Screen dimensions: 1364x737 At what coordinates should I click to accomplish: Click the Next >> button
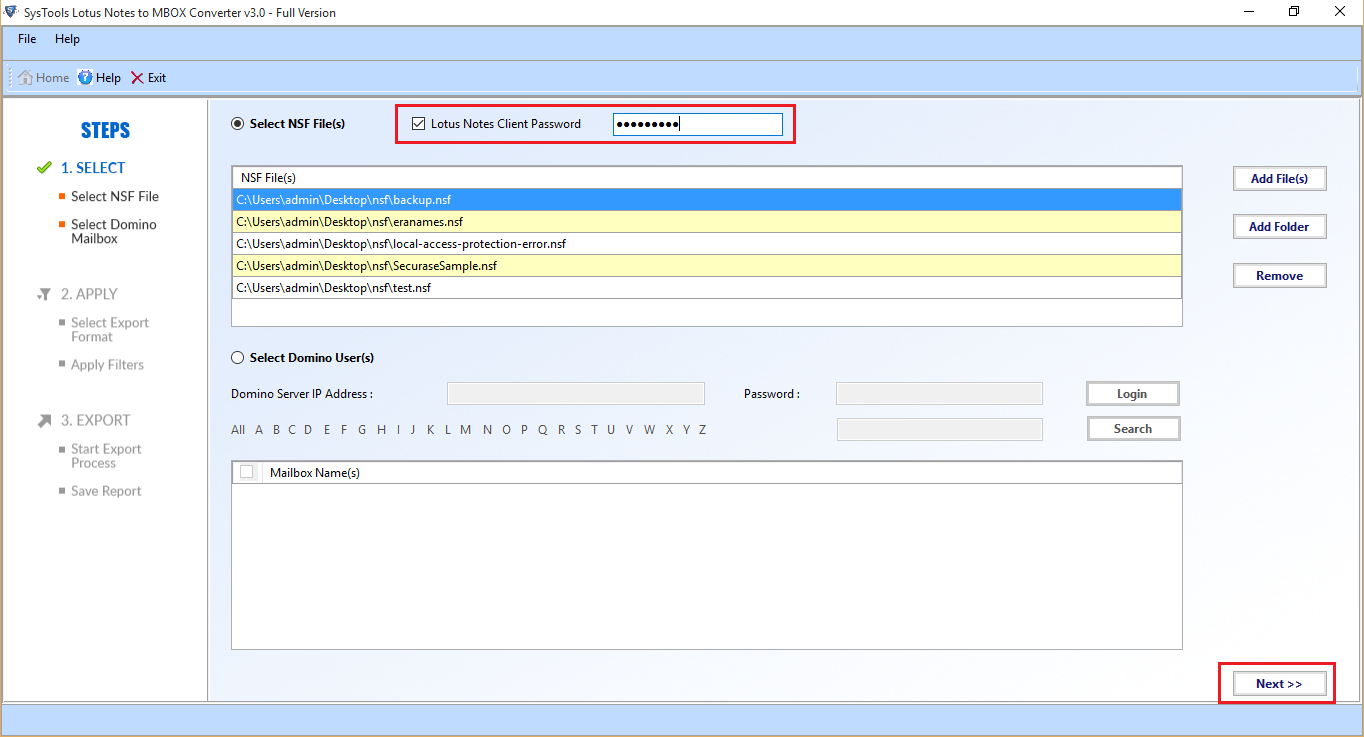(1280, 684)
